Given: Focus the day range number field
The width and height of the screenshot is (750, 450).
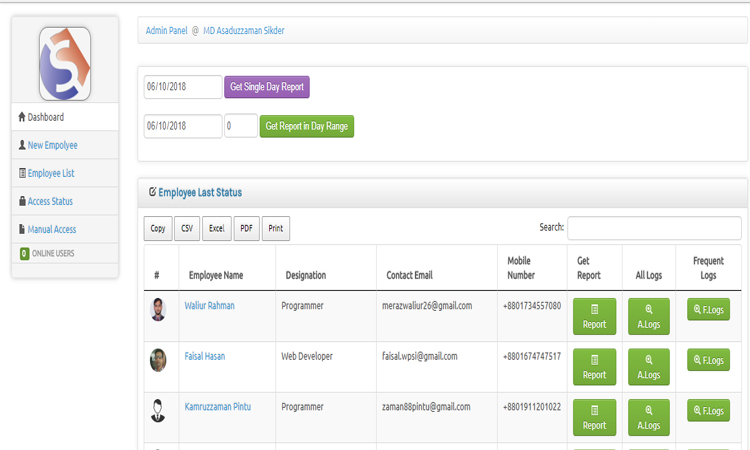Looking at the screenshot, I should (241, 126).
